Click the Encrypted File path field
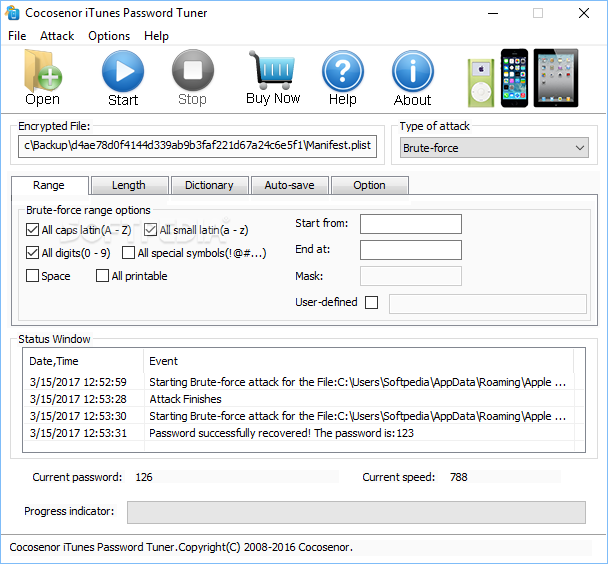This screenshot has width=608, height=564. [197, 146]
